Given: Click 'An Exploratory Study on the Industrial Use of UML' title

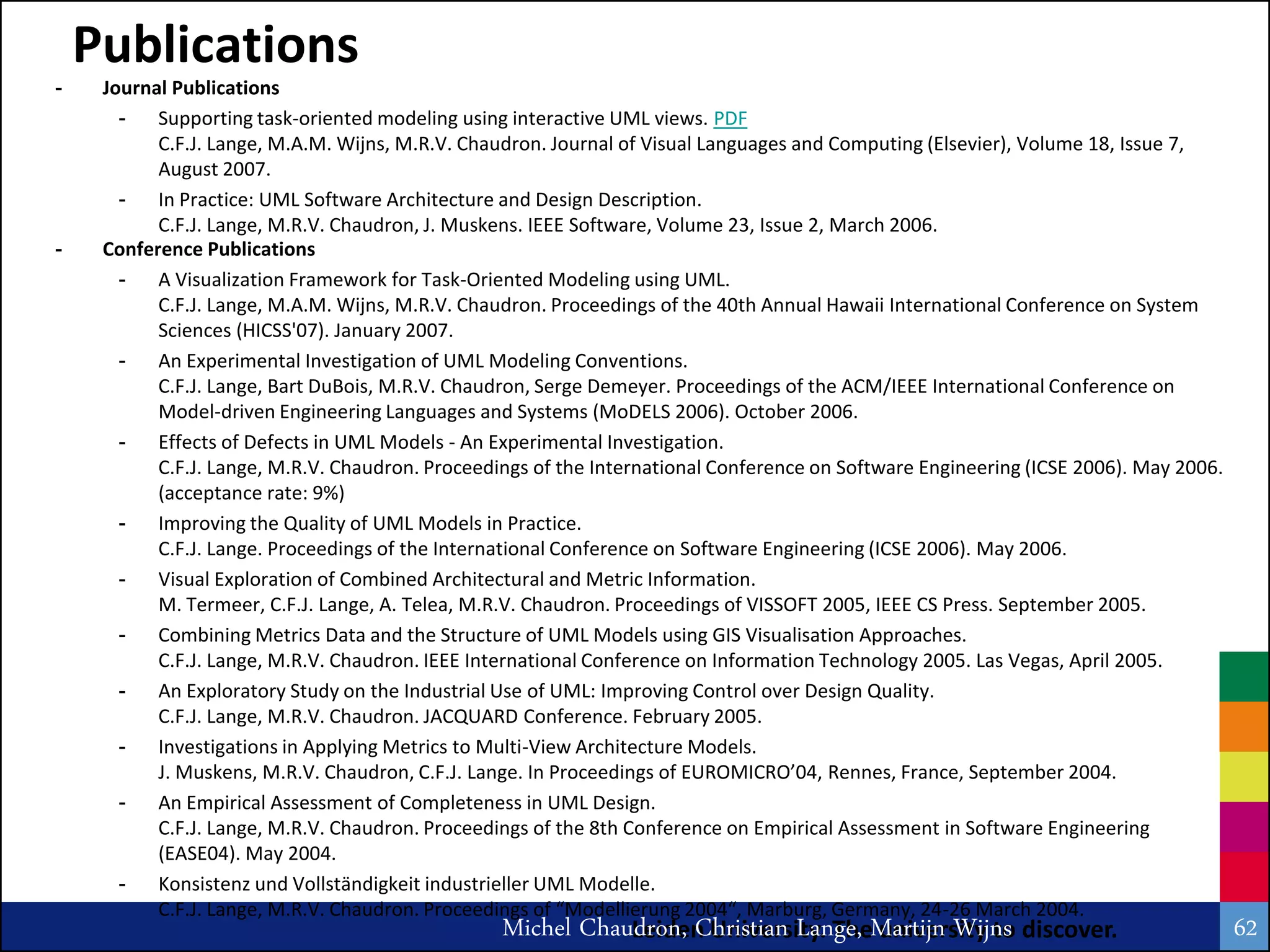Looking at the screenshot, I should click(546, 690).
